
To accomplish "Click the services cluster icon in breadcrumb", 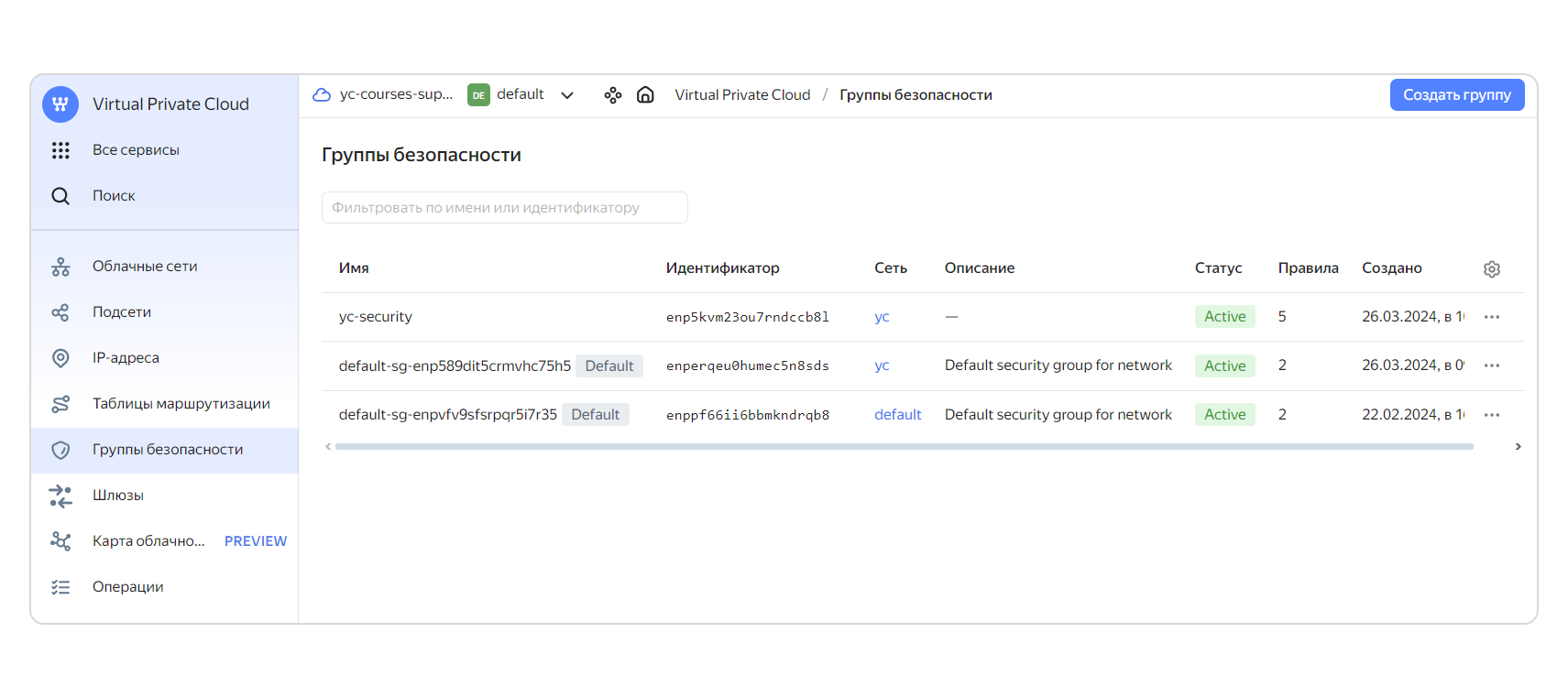I will [x=613, y=95].
